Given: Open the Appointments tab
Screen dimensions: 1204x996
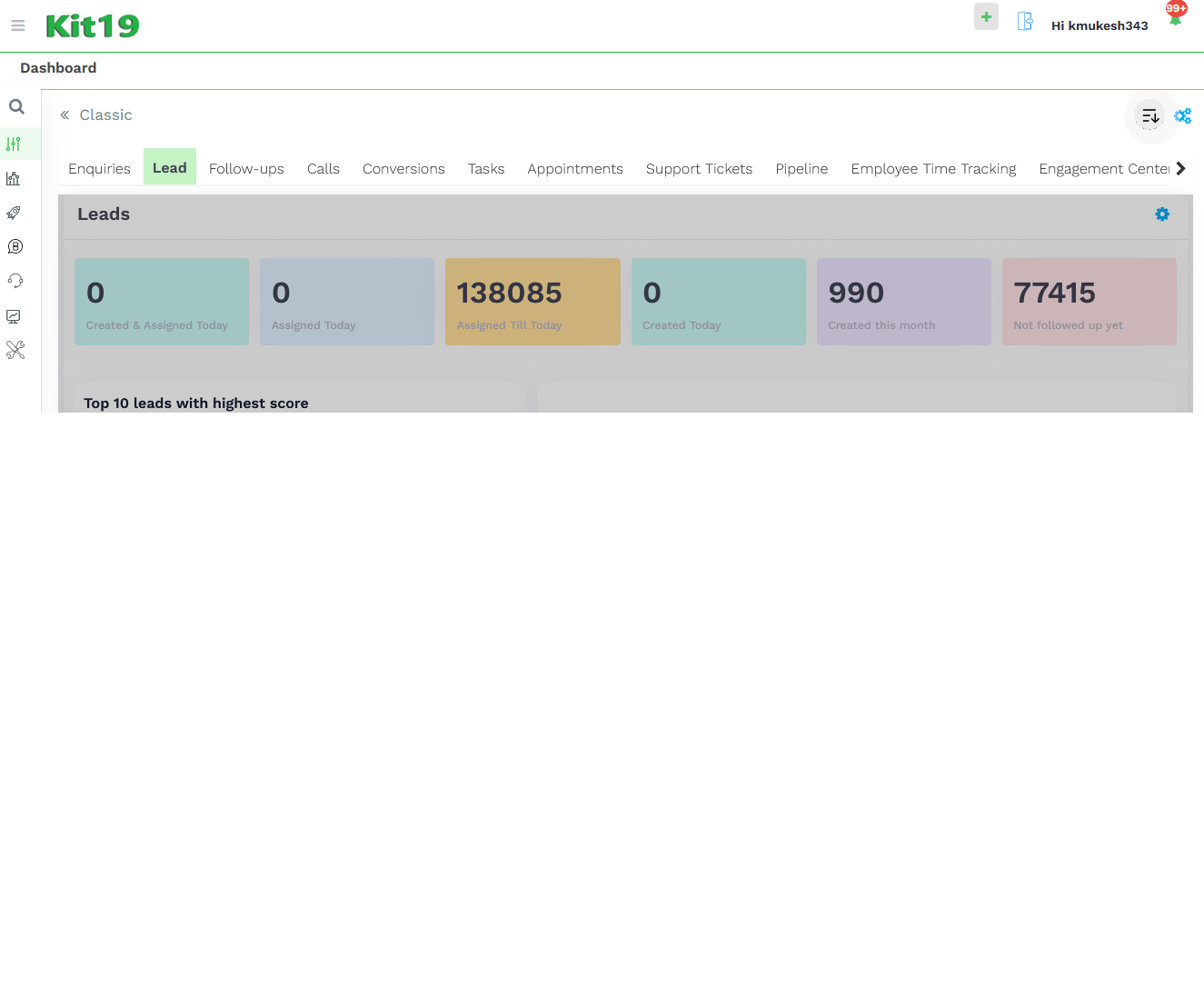Looking at the screenshot, I should coord(575,168).
